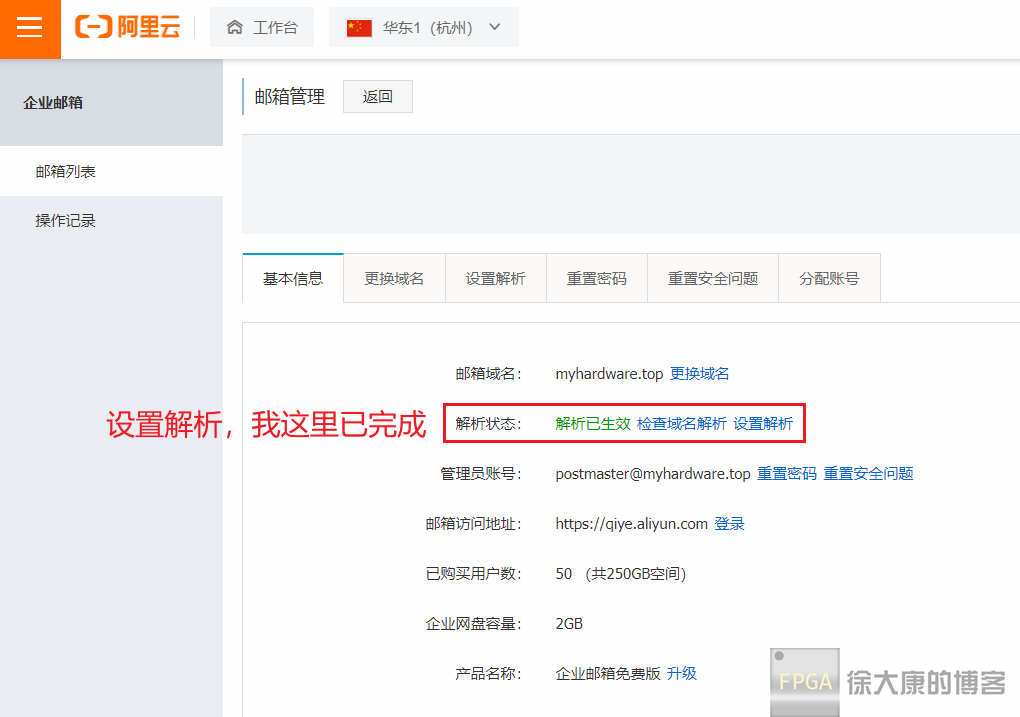Click the 企业邮箱免费版 product name
Screen dimensions: 1020x717
click(x=608, y=674)
